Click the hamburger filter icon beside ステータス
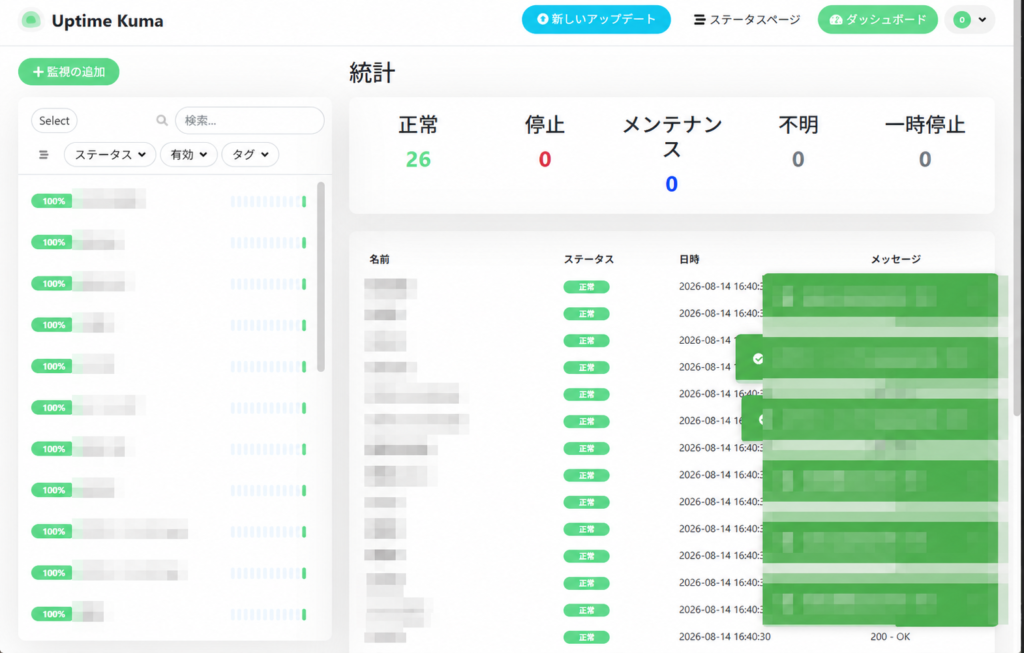Viewport: 1024px width, 653px height. [44, 155]
